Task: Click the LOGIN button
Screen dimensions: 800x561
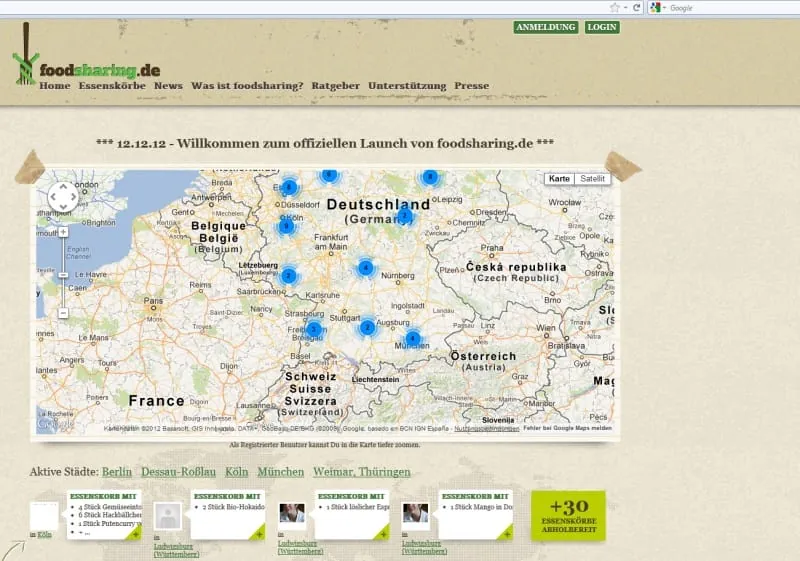Action: (602, 27)
